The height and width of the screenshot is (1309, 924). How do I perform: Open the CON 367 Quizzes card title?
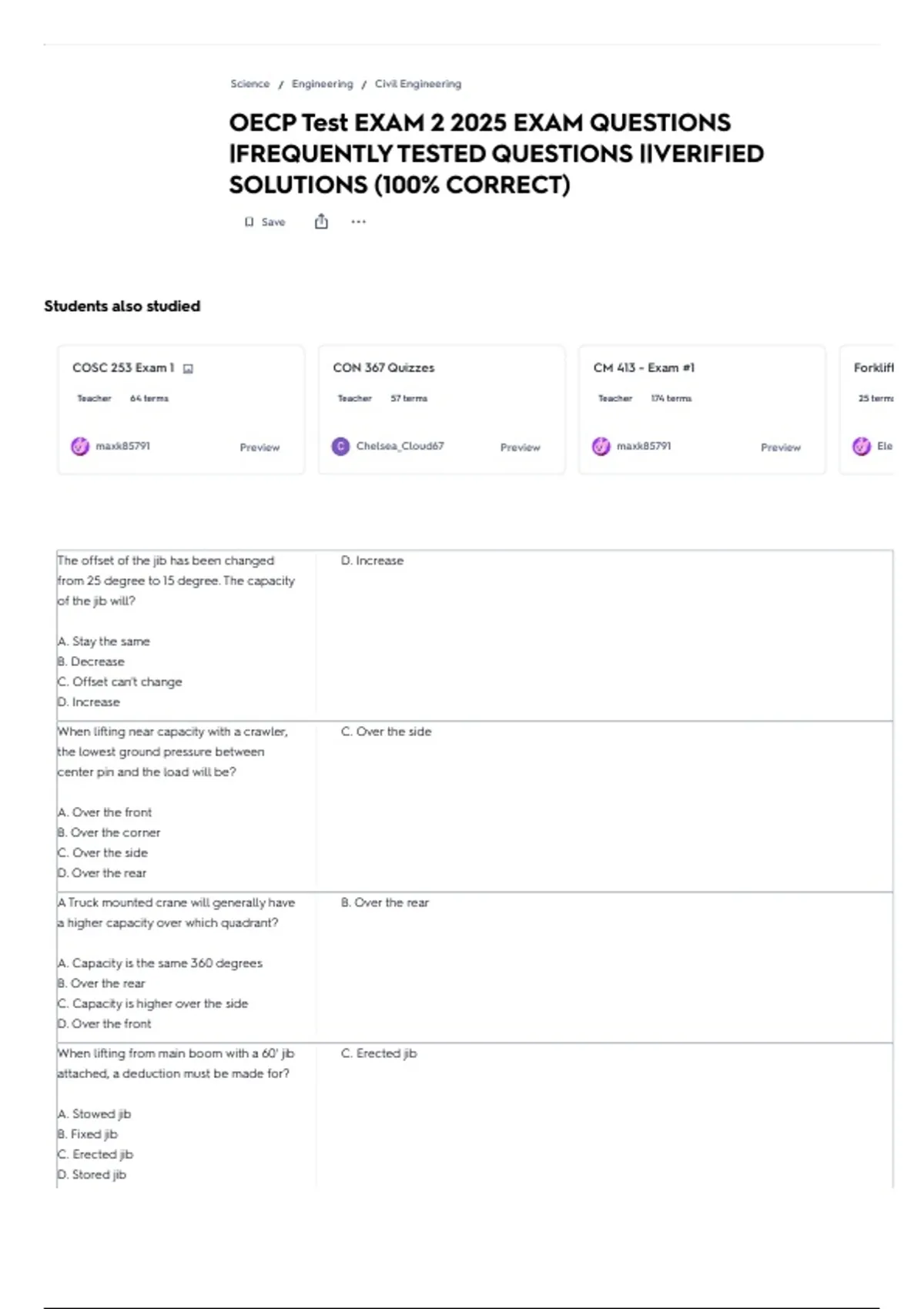point(383,368)
